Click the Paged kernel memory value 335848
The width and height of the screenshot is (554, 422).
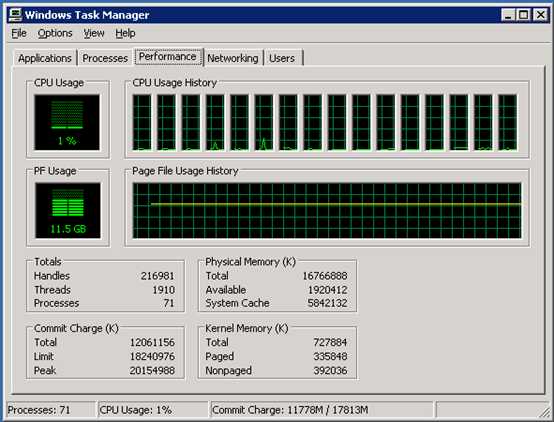[330, 356]
